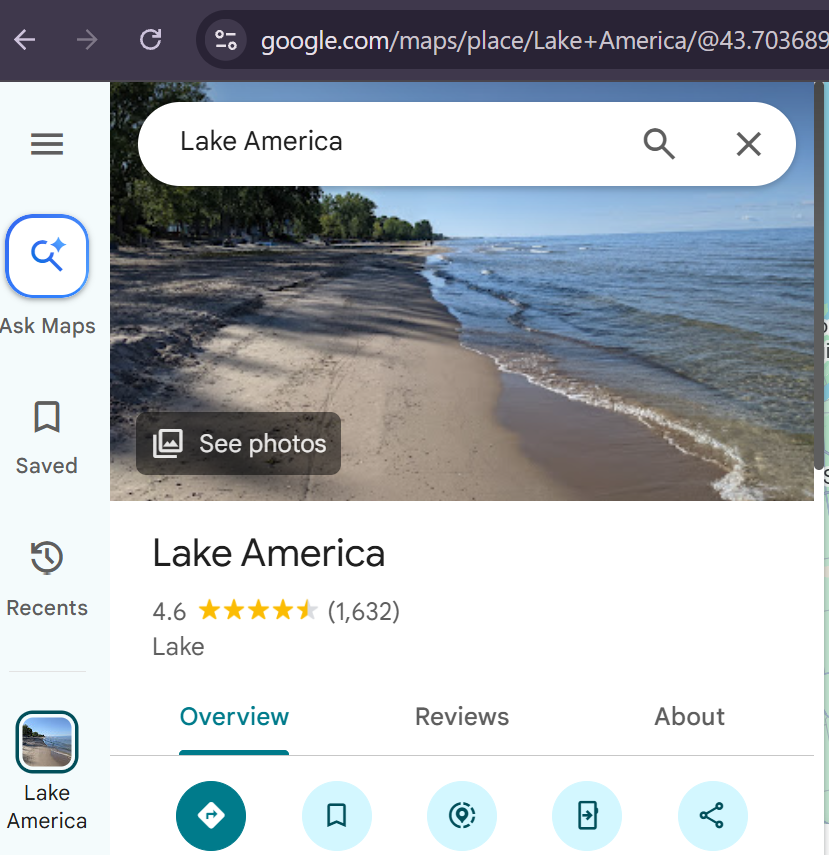This screenshot has width=829, height=855.
Task: Open site information icon in address bar
Action: pyautogui.click(x=225, y=40)
